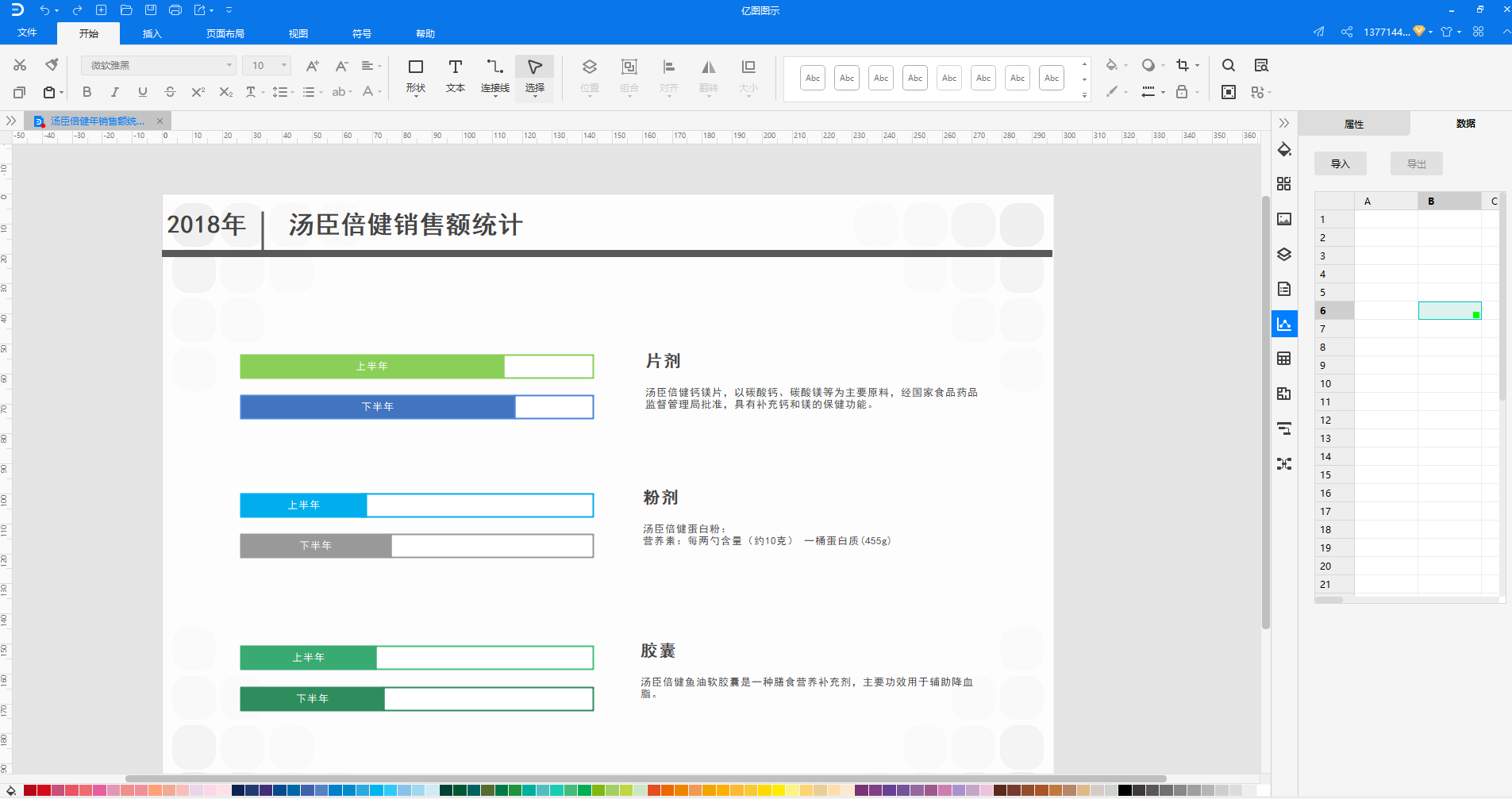Open the layers panel in sidebar
The height and width of the screenshot is (799, 1512).
tap(1284, 254)
